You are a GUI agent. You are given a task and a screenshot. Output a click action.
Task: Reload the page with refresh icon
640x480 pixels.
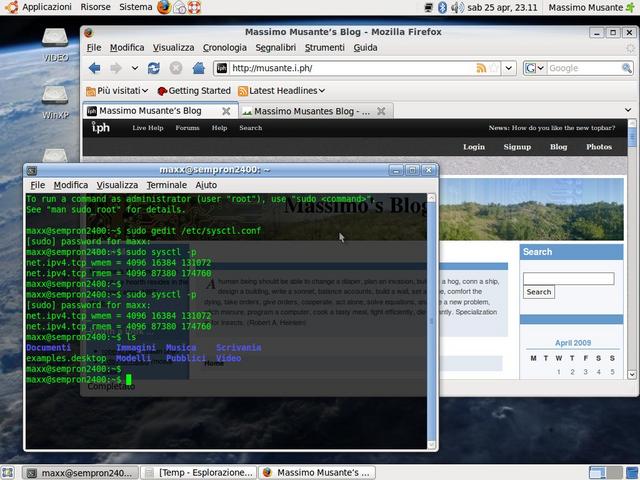(x=154, y=68)
